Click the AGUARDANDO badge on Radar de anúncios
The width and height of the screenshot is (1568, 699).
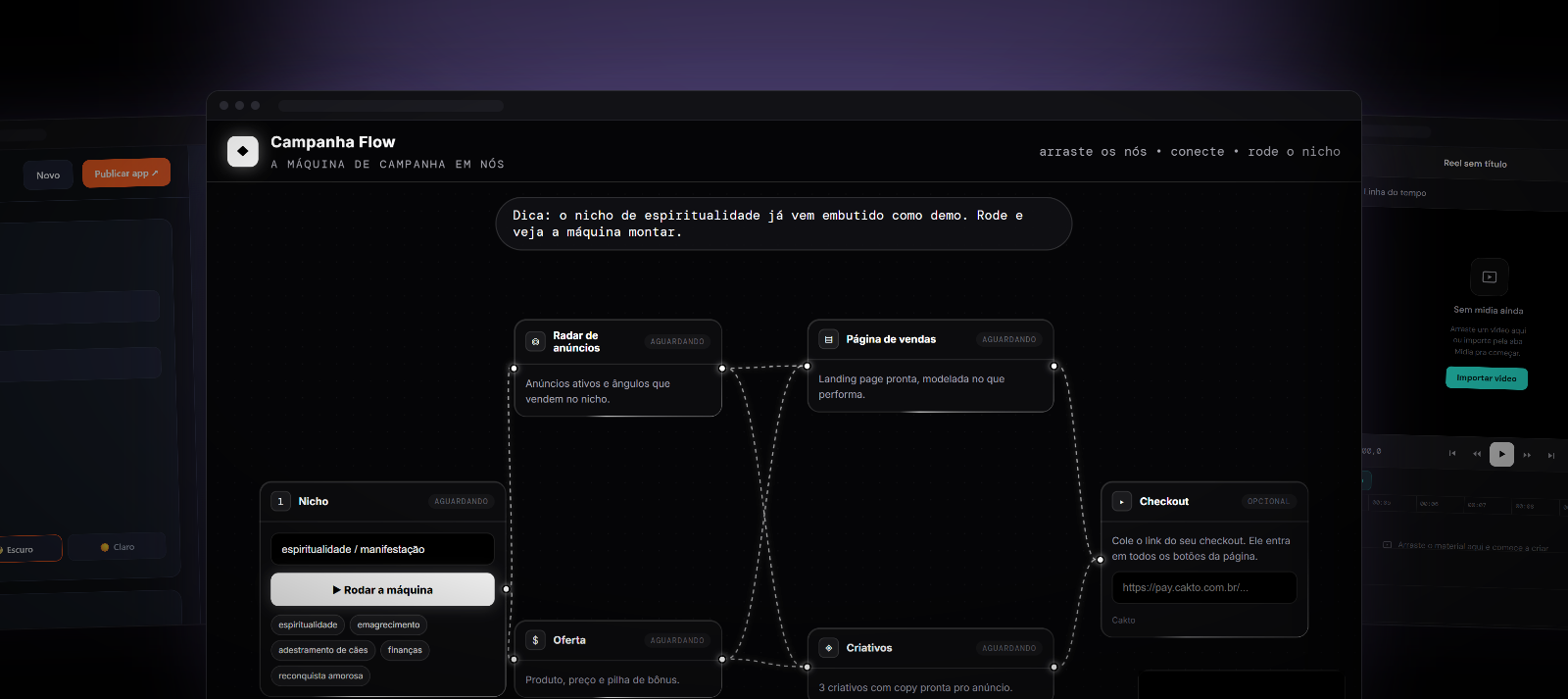[x=677, y=341]
